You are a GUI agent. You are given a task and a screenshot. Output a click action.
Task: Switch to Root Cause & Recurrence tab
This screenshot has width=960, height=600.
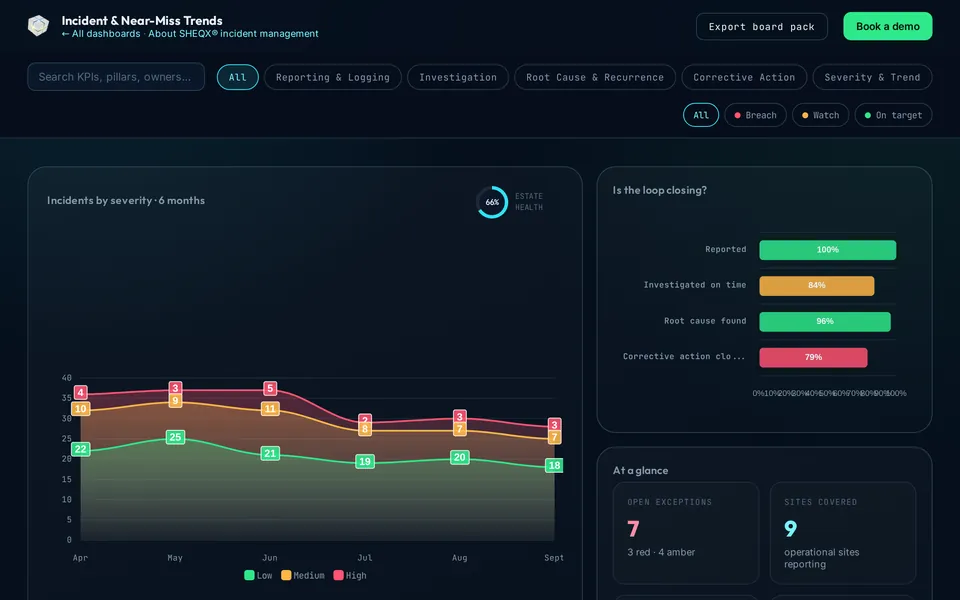point(594,77)
